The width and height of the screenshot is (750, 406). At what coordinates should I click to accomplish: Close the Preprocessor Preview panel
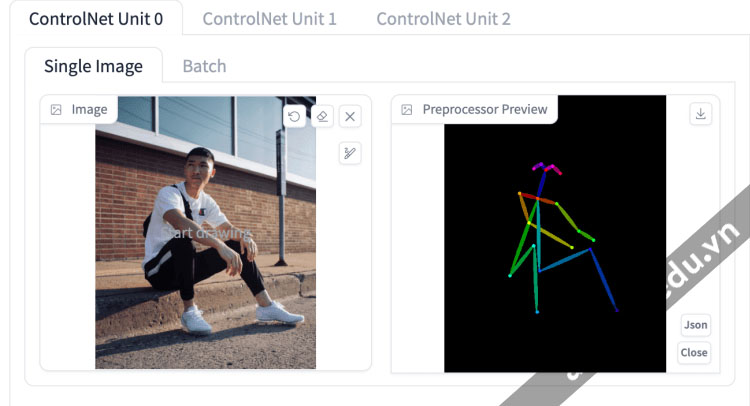point(694,352)
